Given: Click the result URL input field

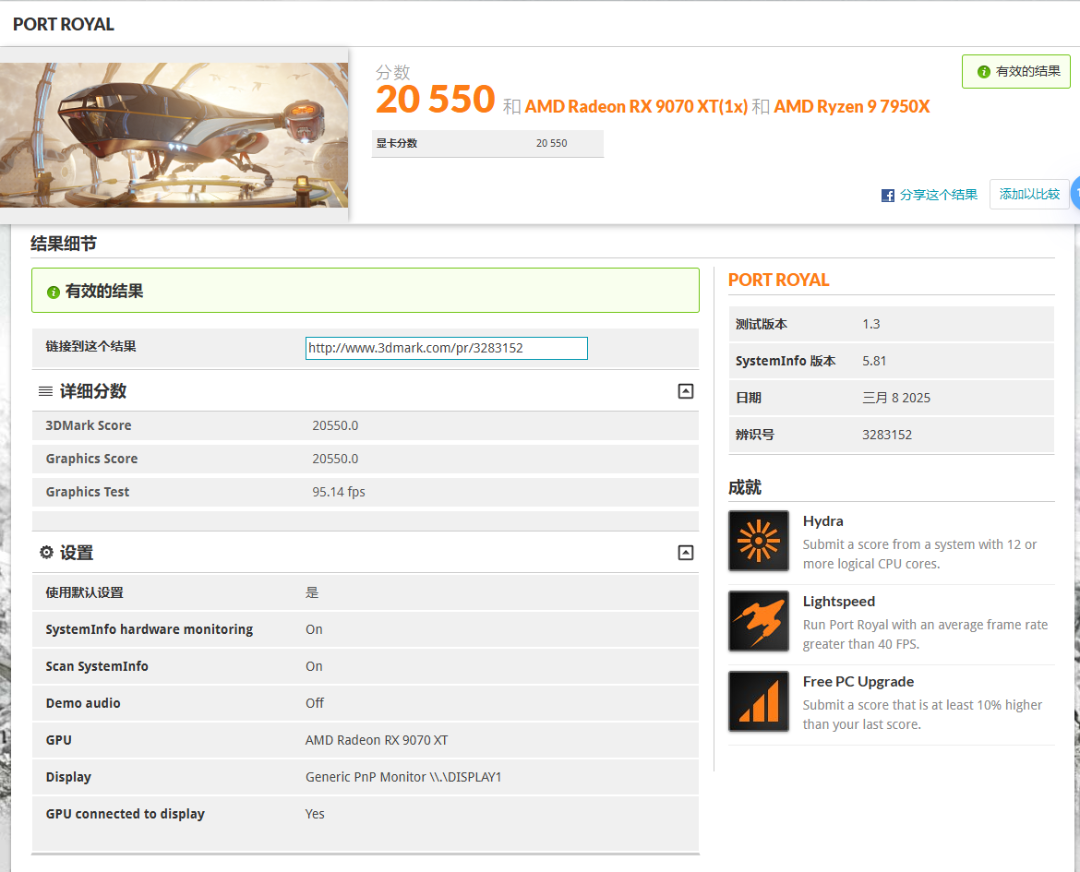Looking at the screenshot, I should pyautogui.click(x=446, y=348).
